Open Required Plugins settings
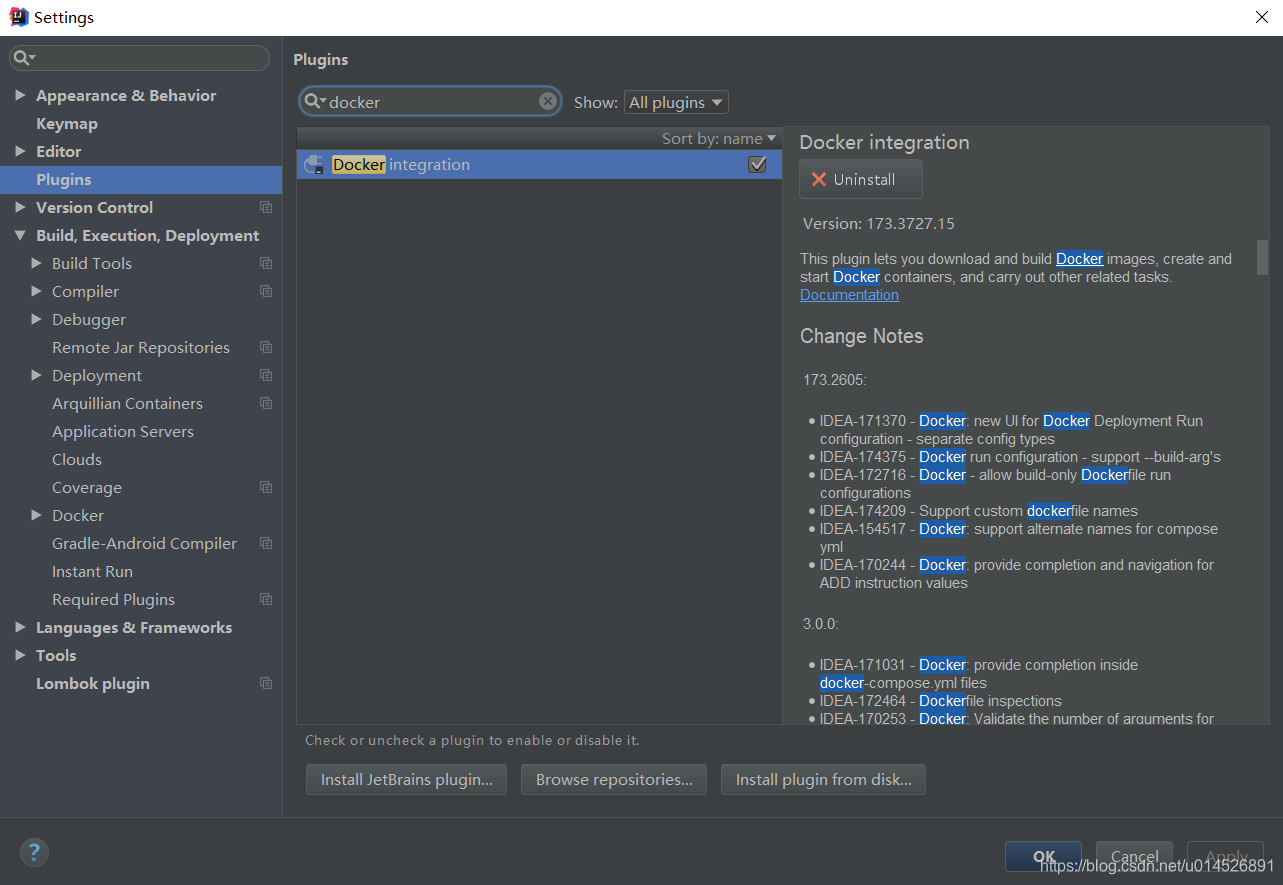 tap(113, 599)
